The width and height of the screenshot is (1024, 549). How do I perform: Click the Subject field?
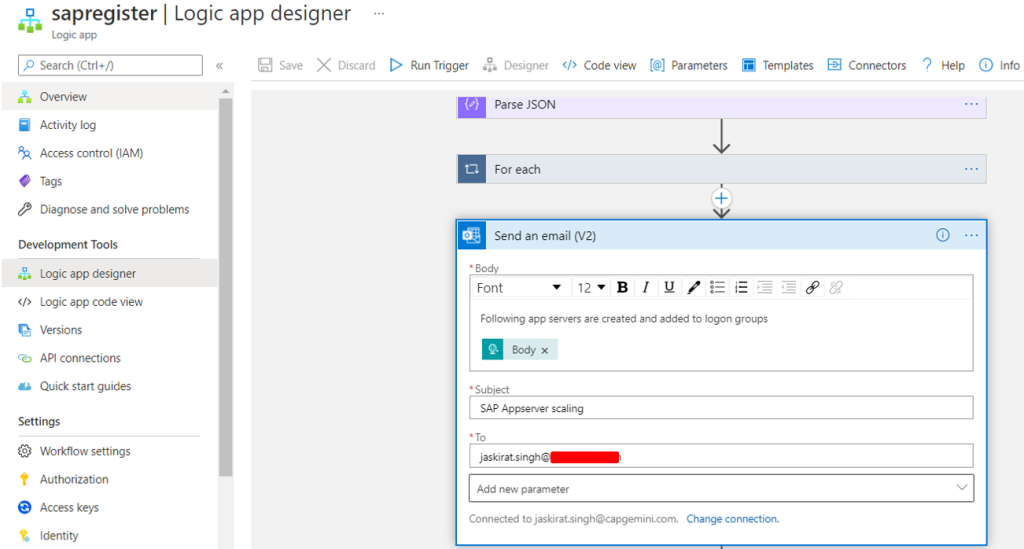point(721,408)
